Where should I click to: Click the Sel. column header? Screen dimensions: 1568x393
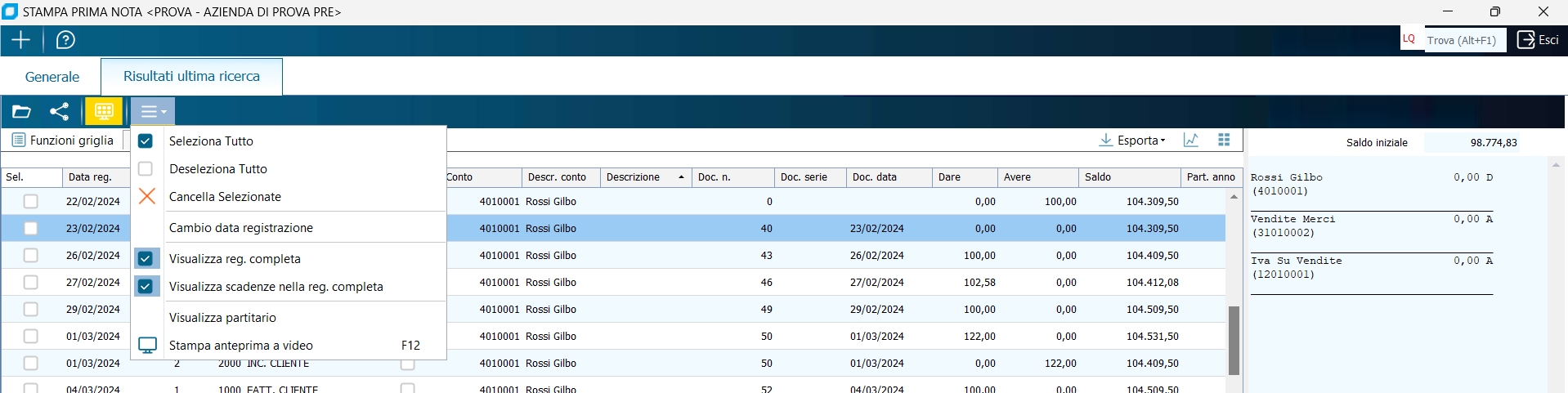(32, 176)
